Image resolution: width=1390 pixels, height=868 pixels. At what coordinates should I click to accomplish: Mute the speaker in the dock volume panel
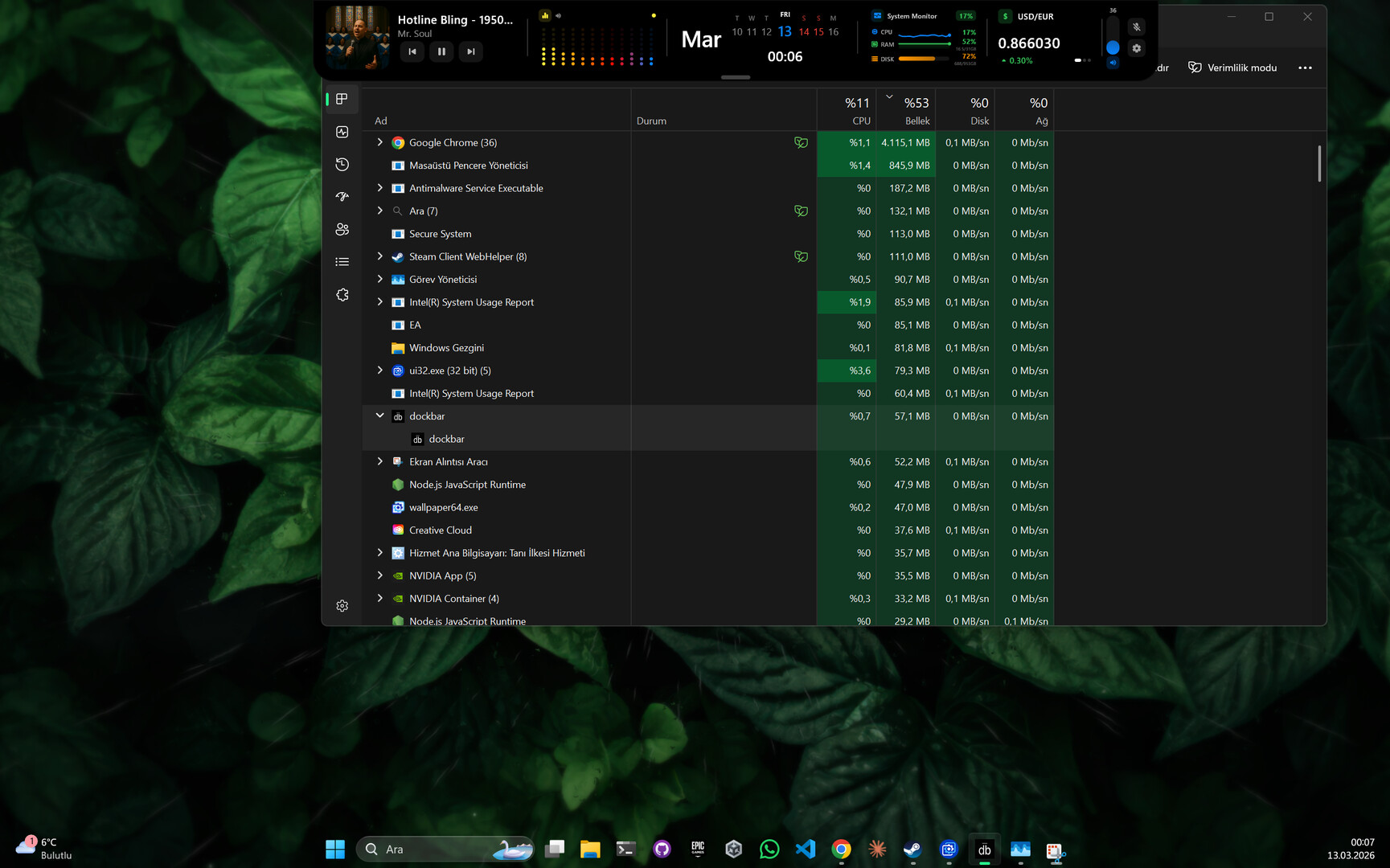coord(1112,60)
